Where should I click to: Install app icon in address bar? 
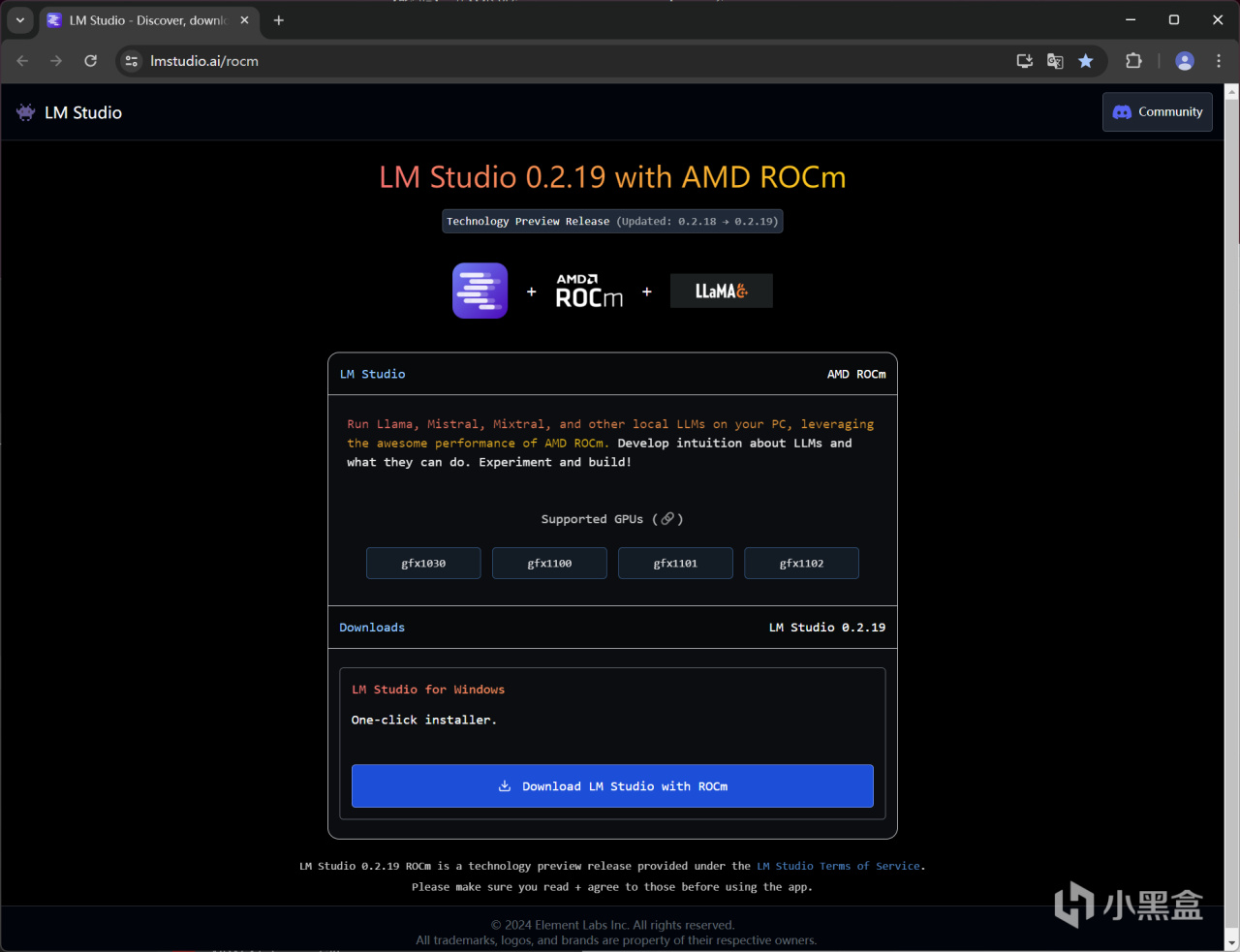point(1024,61)
